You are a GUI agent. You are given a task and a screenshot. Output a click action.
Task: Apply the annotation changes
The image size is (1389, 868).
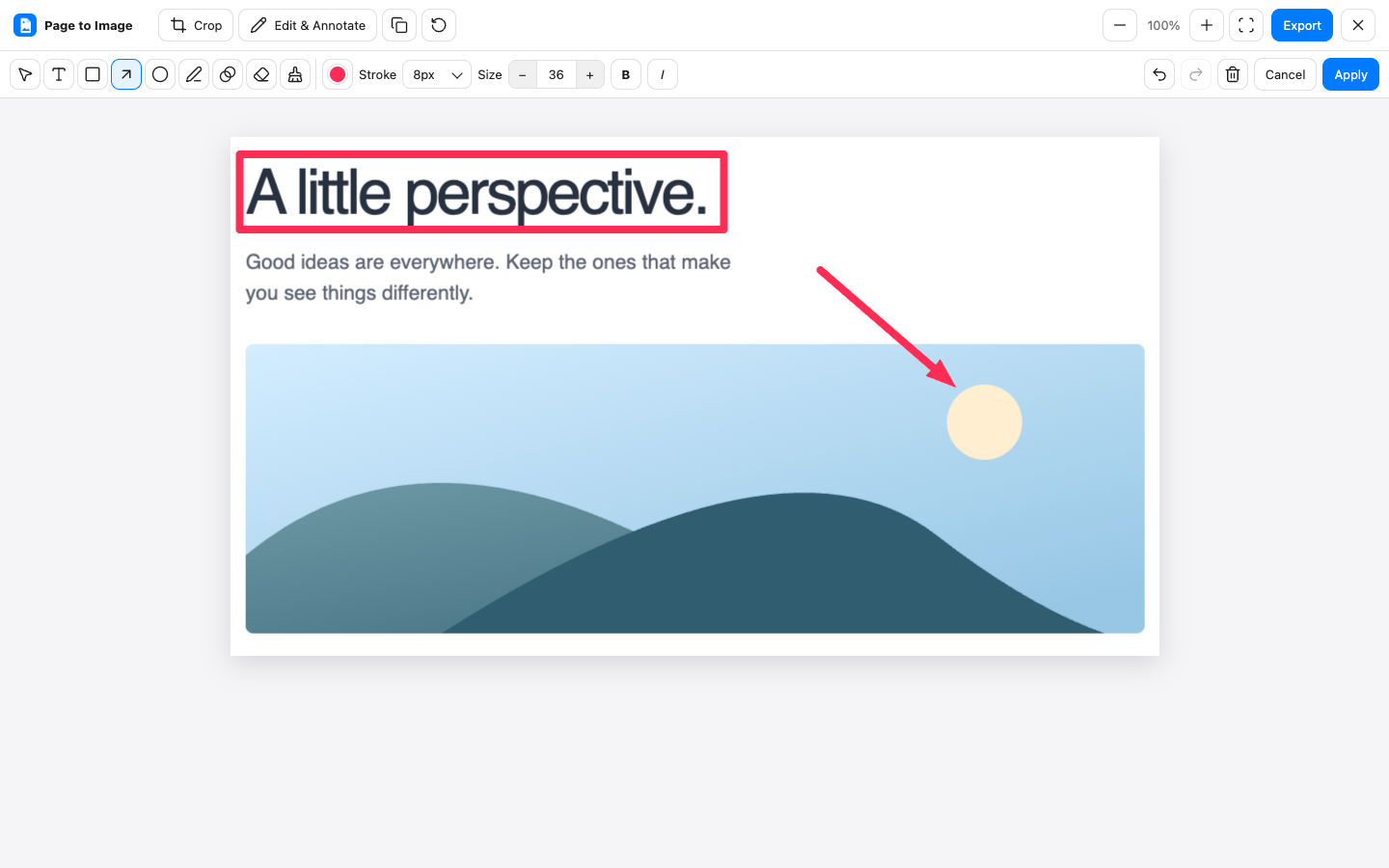(1350, 74)
